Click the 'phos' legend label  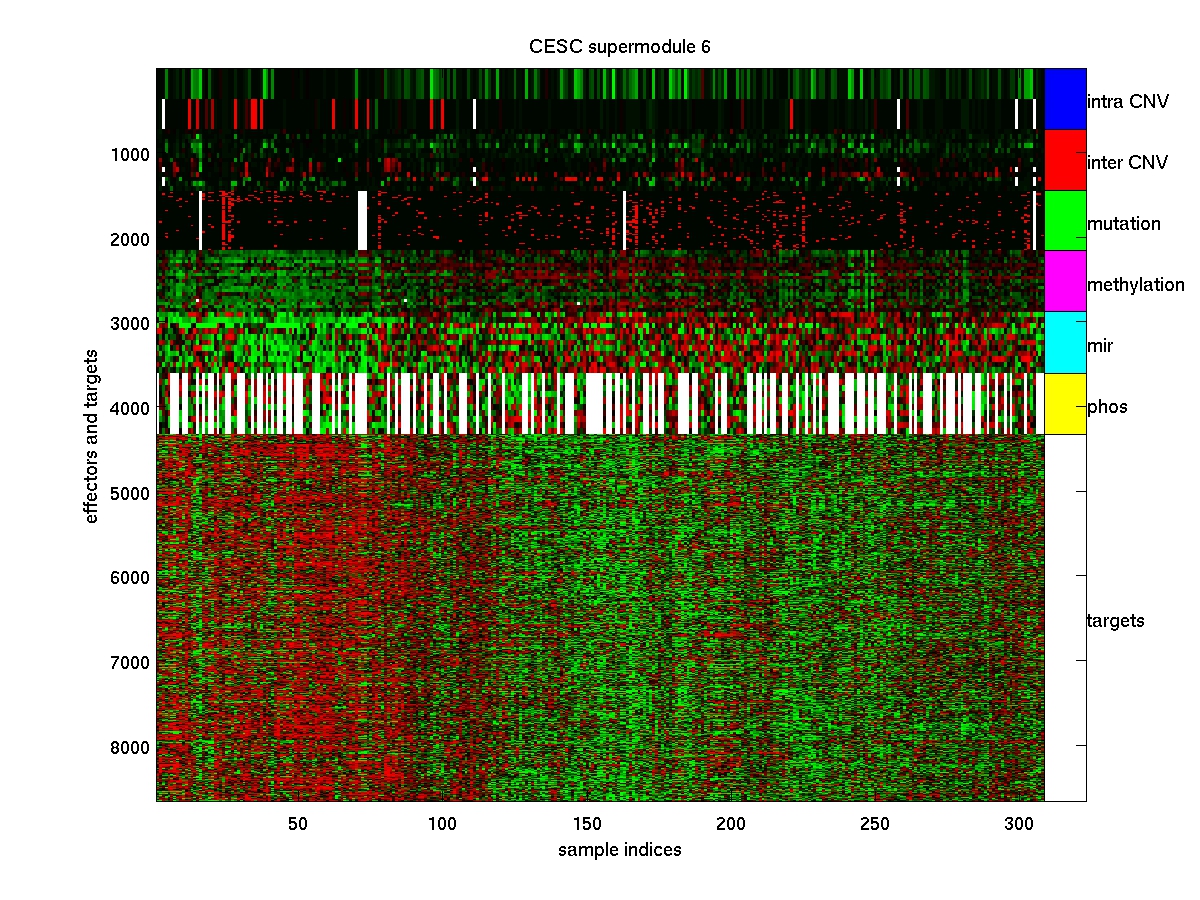pyautogui.click(x=1106, y=407)
